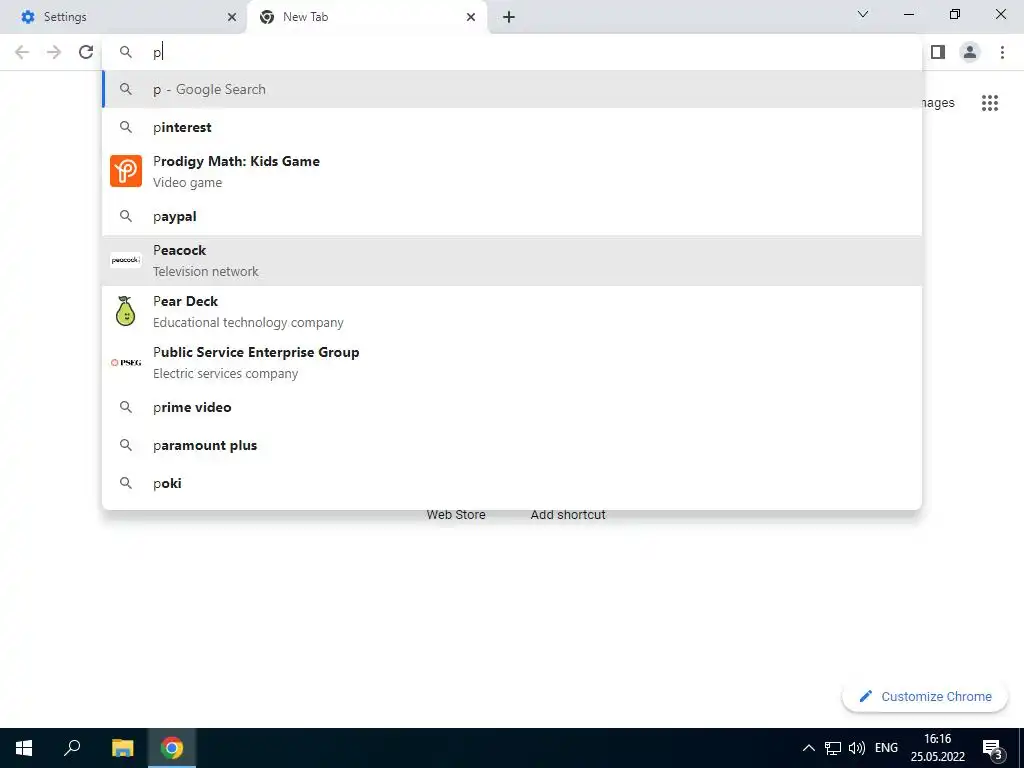Click the Chrome favicon on New Tab
Image resolution: width=1024 pixels, height=768 pixels.
coord(267,17)
